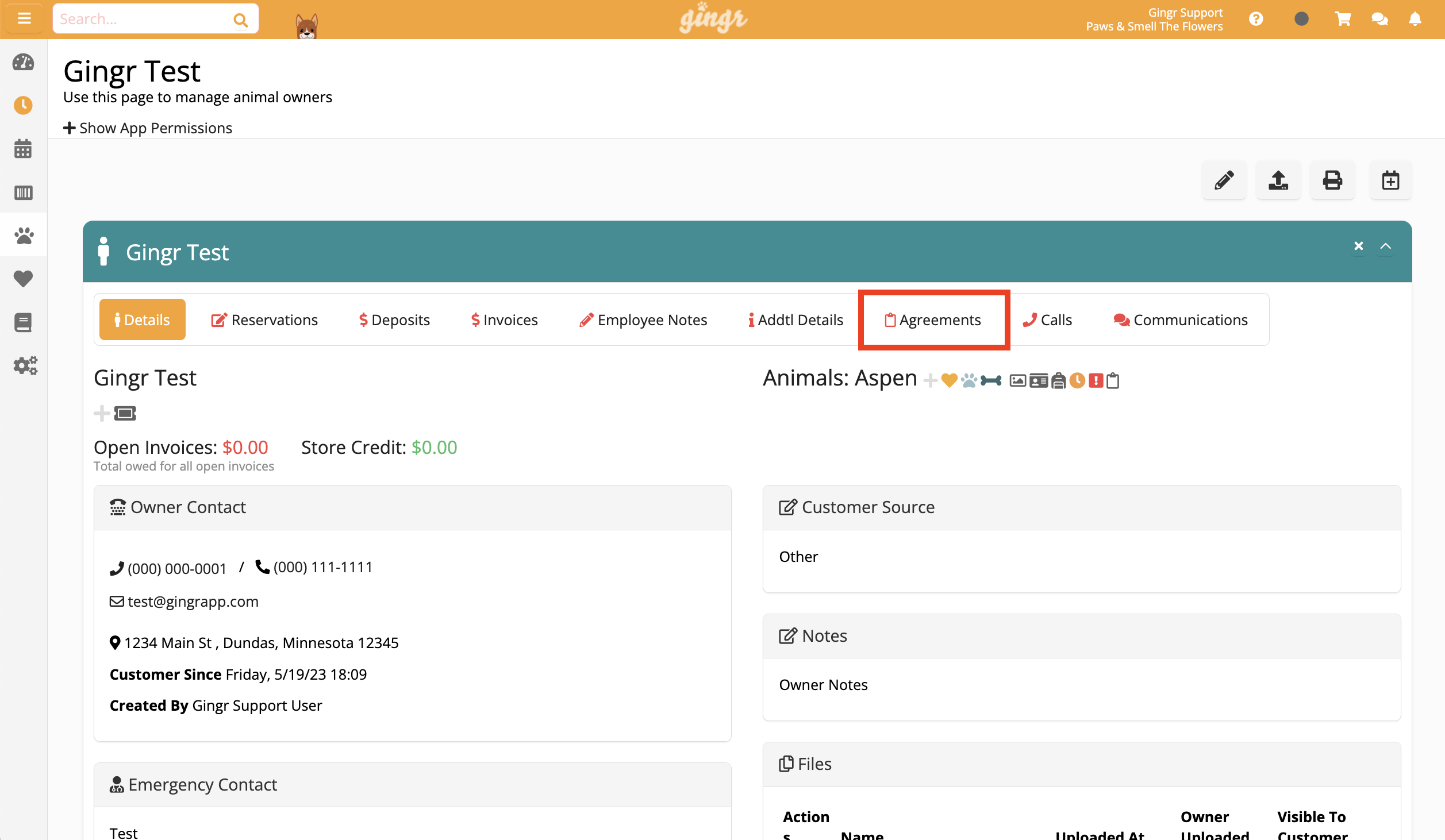The height and width of the screenshot is (840, 1445).
Task: Click phone number (000) 000-0001
Action: coord(176,569)
